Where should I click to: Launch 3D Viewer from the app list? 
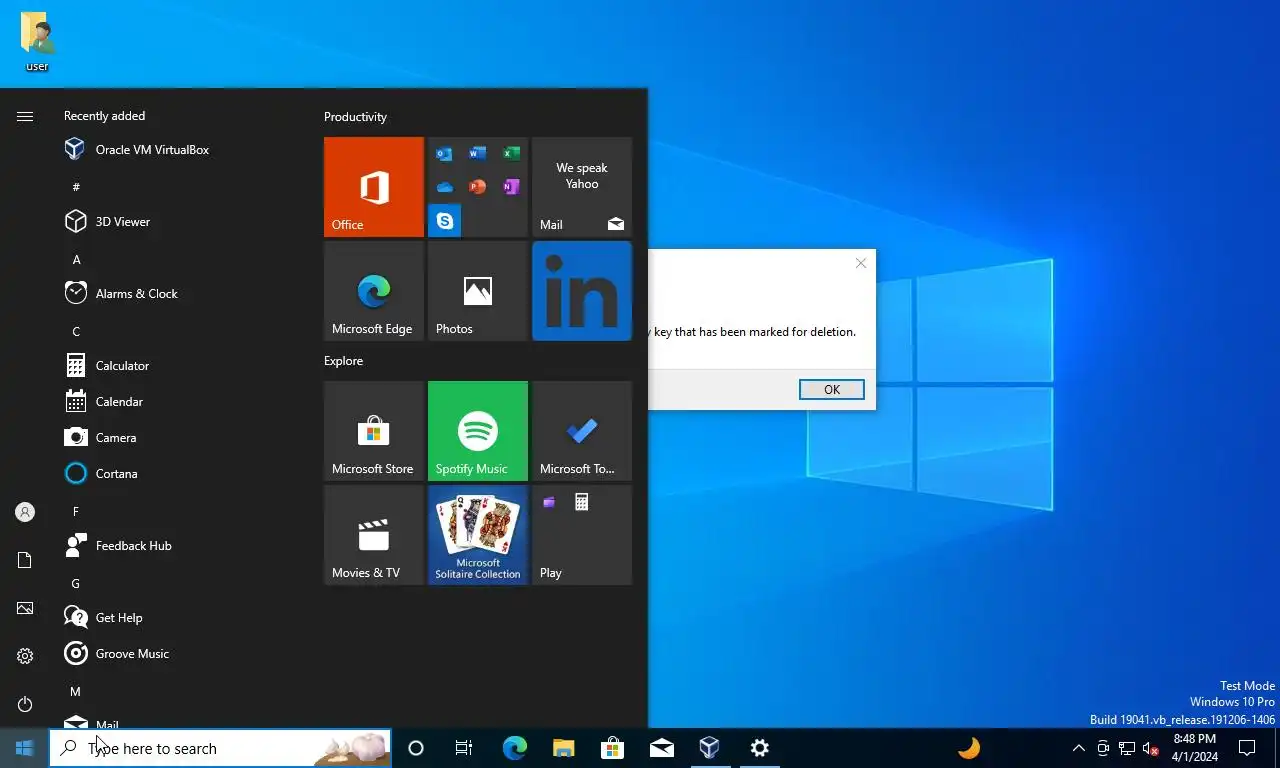[180, 222]
